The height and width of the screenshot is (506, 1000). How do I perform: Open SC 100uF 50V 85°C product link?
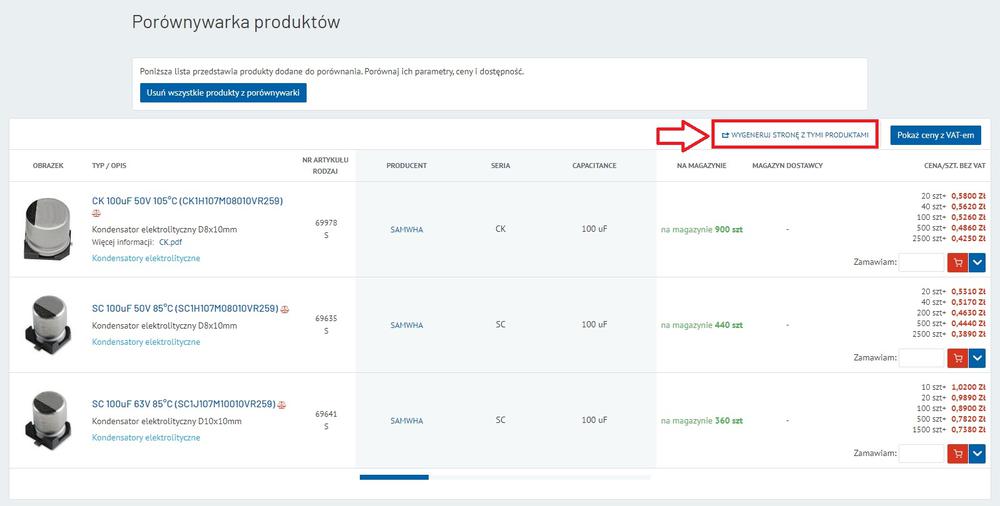point(185,308)
